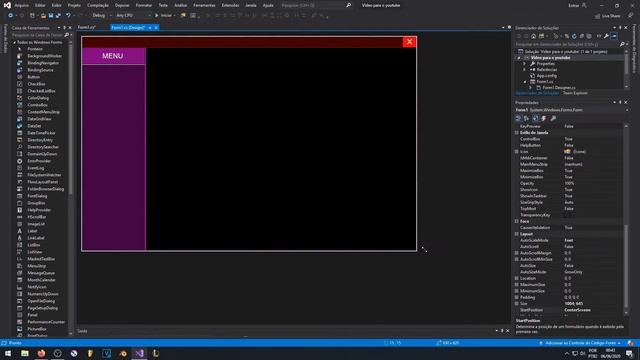This screenshot has height=360, width=640.
Task: Collapse the Form1.cs node in Solution Explorer
Action: click(525, 82)
